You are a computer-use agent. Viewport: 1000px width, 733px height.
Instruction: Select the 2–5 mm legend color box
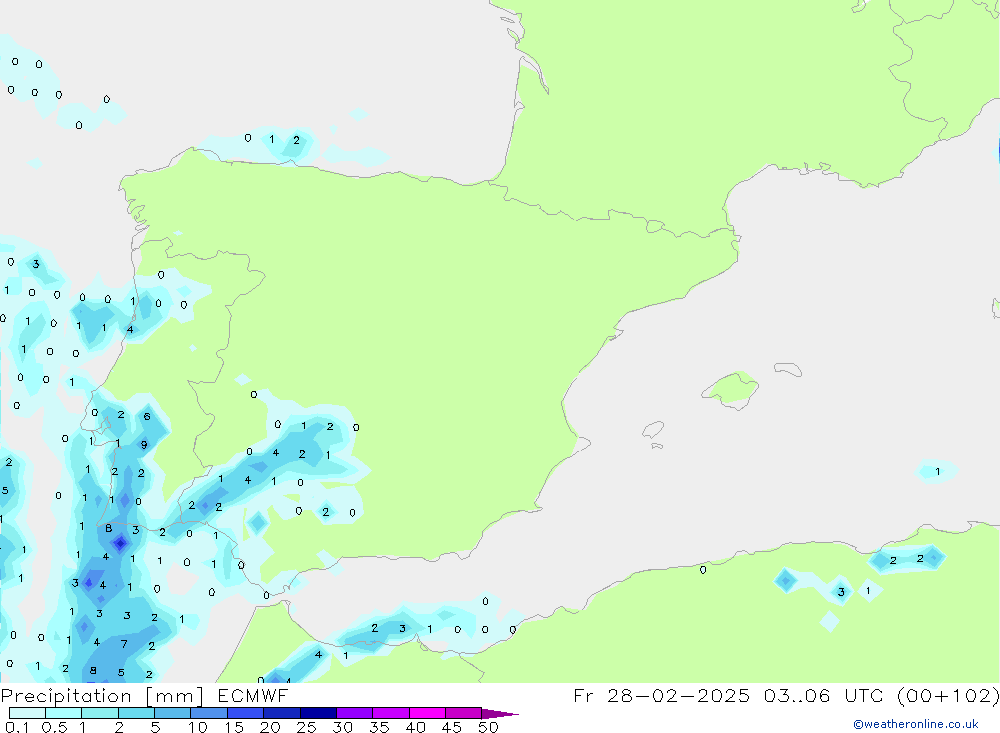pyautogui.click(x=136, y=713)
